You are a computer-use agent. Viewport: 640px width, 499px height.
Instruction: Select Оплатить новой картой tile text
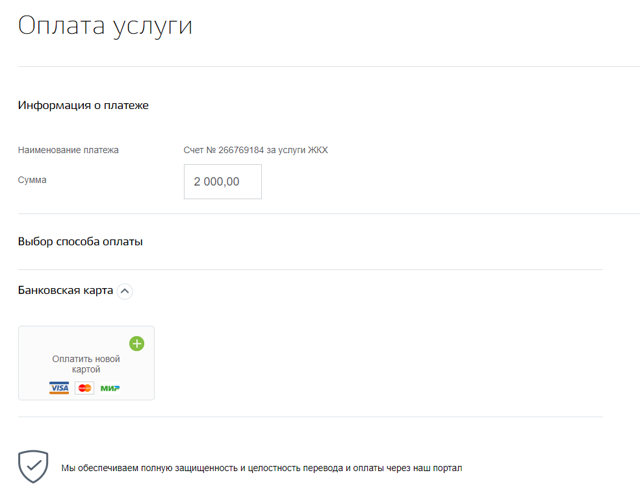click(x=86, y=364)
